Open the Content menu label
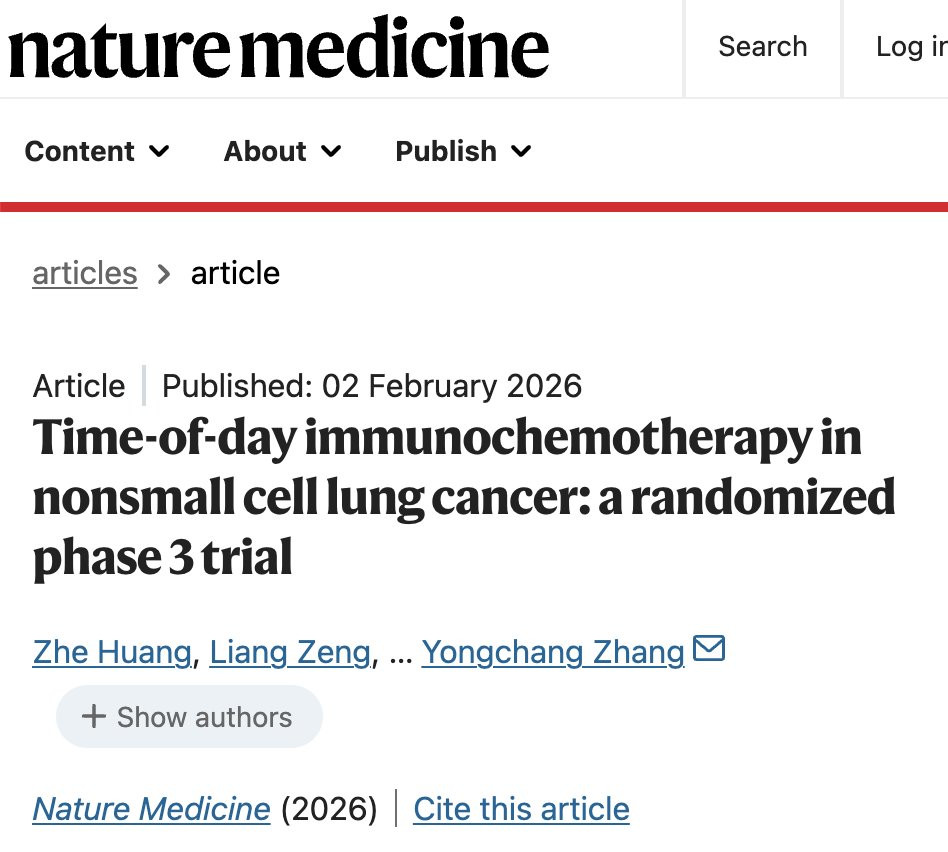948x852 pixels. pos(79,151)
